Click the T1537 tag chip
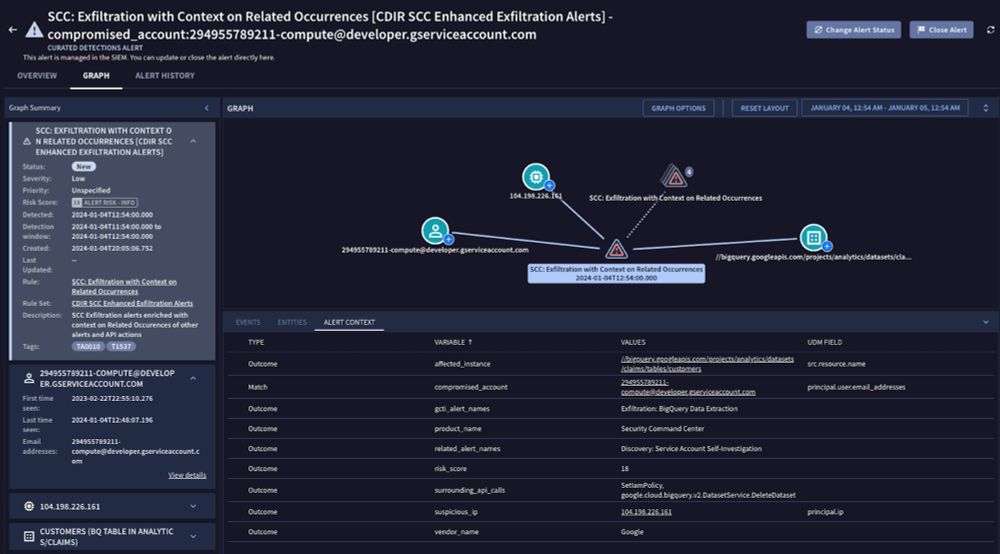1000x554 pixels. point(121,347)
